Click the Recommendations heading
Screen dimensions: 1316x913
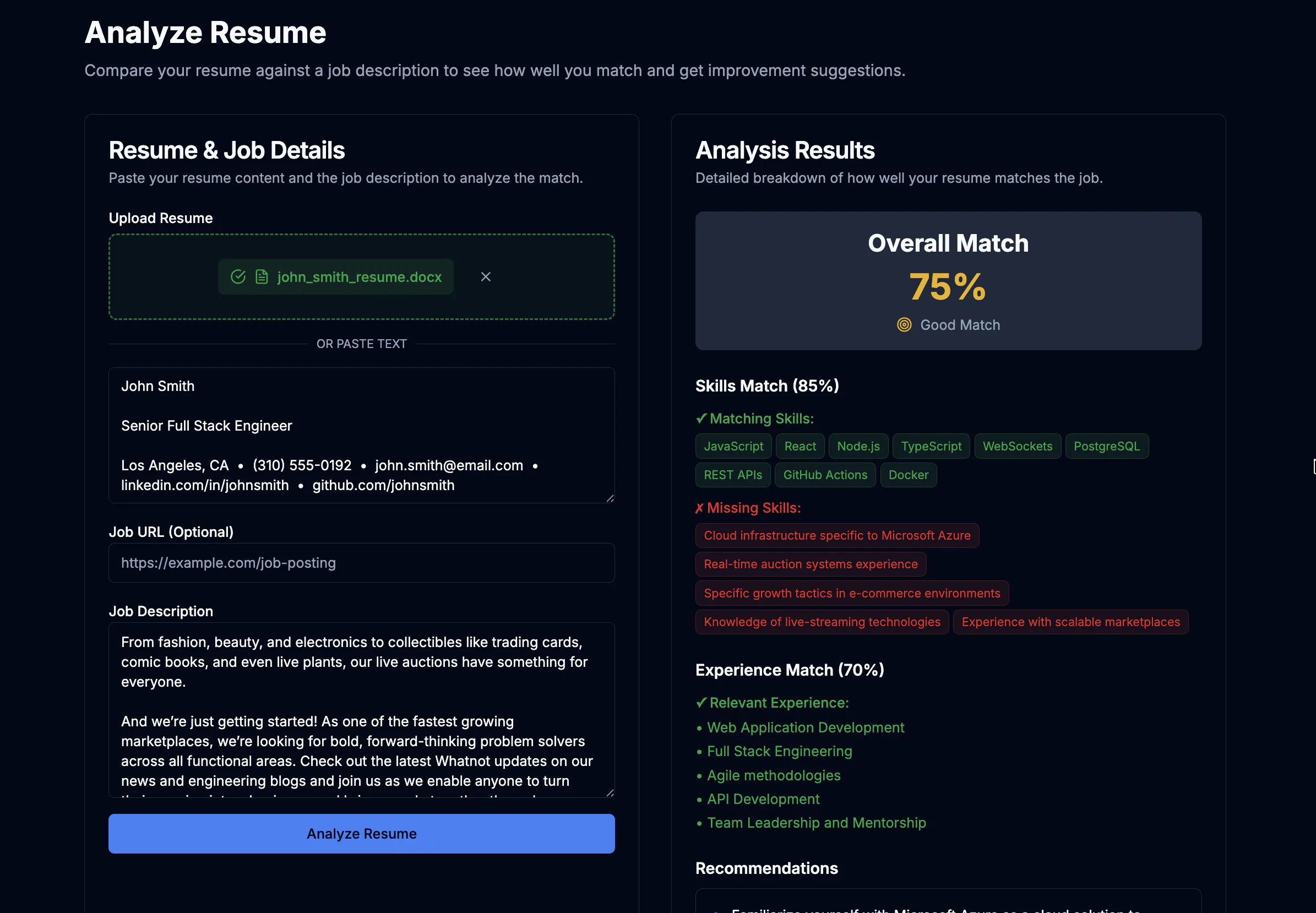click(x=766, y=868)
